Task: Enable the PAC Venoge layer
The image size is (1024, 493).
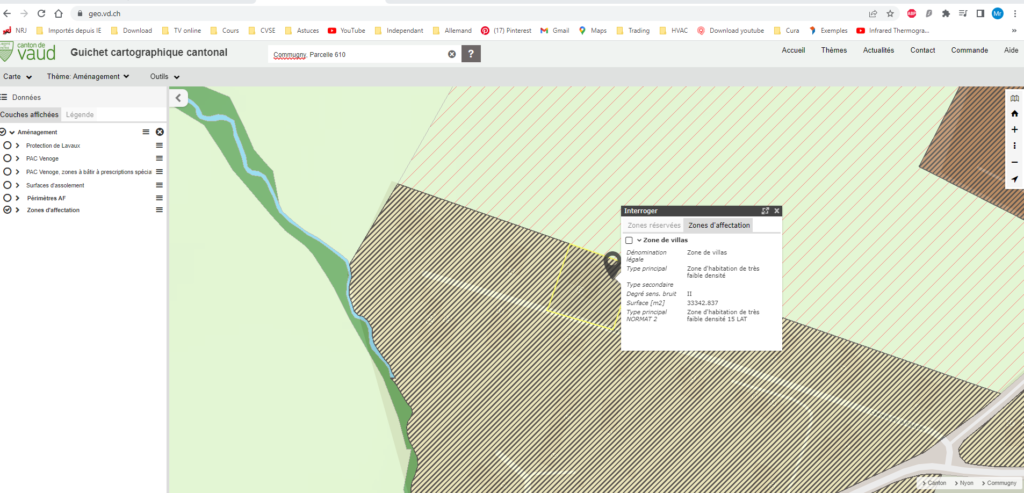Action: (7, 159)
